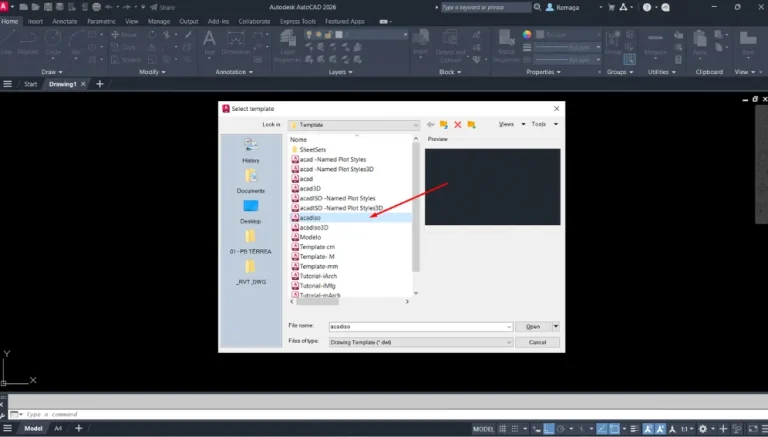Toggle MODEL space in the status bar
768x437 pixels.
(x=483, y=429)
